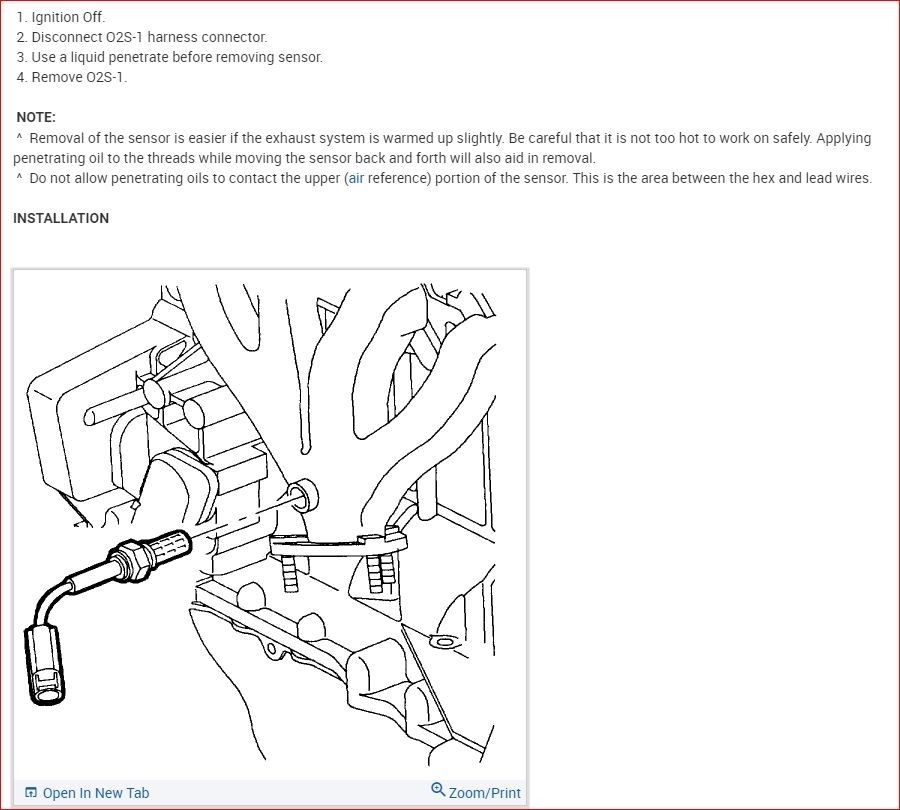Click the oxygen sensor illustration thumbnail
Image resolution: width=900 pixels, height=810 pixels.
(x=270, y=525)
